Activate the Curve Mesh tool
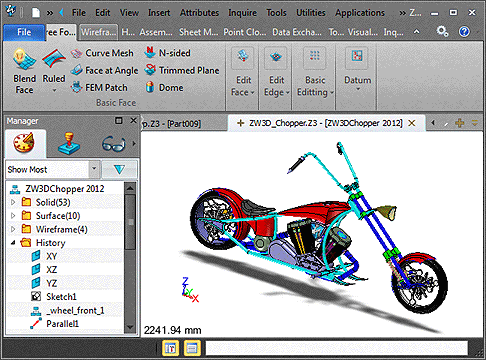The height and width of the screenshot is (360, 486). pos(102,53)
